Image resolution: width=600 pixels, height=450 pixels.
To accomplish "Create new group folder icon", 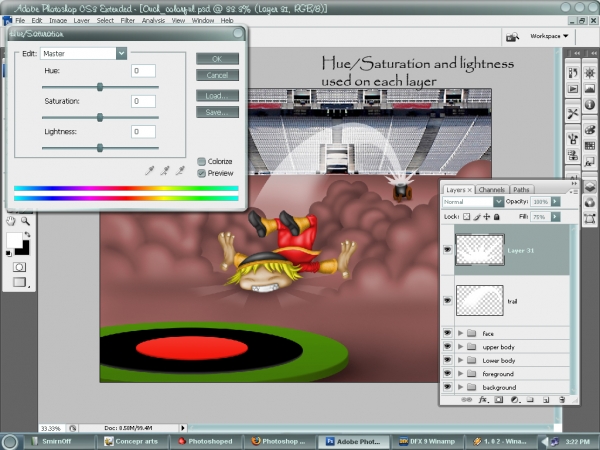I will tap(530, 399).
